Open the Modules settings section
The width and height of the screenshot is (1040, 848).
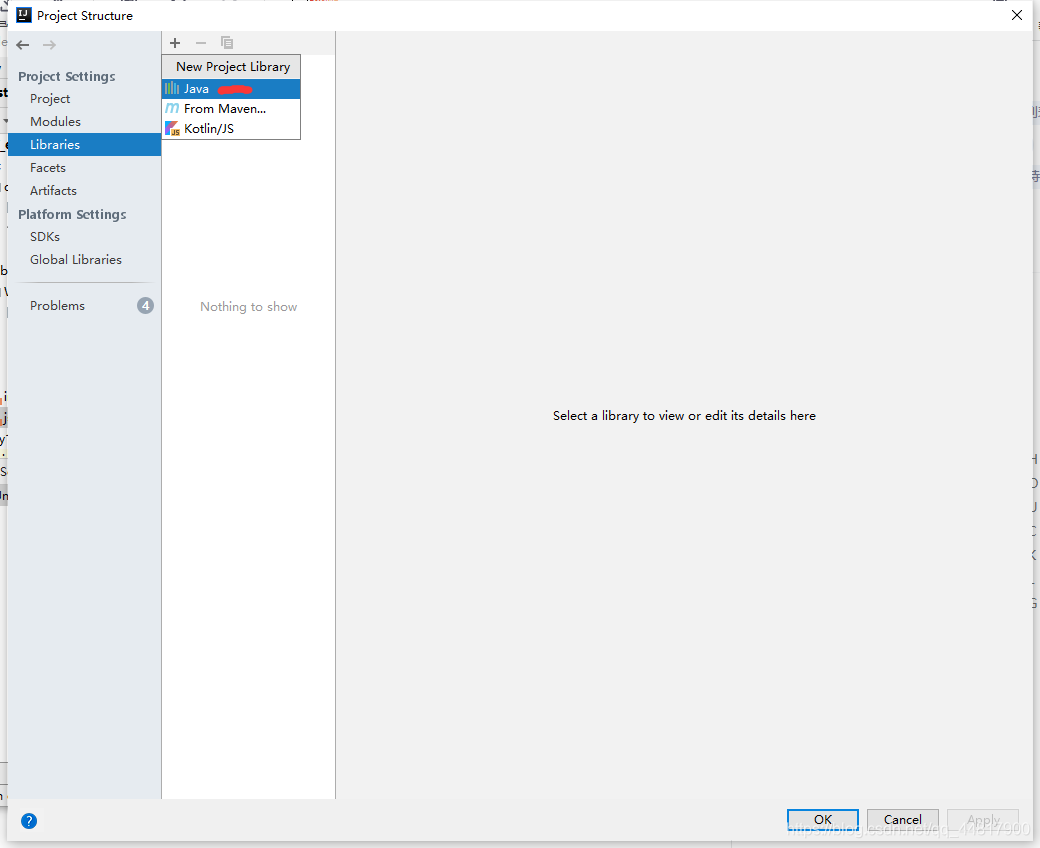(x=55, y=121)
